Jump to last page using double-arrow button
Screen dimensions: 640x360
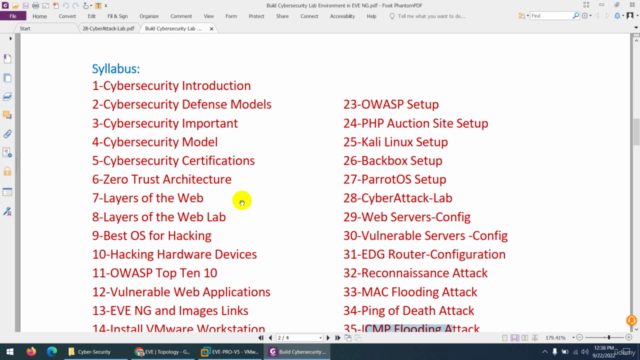pos(338,338)
